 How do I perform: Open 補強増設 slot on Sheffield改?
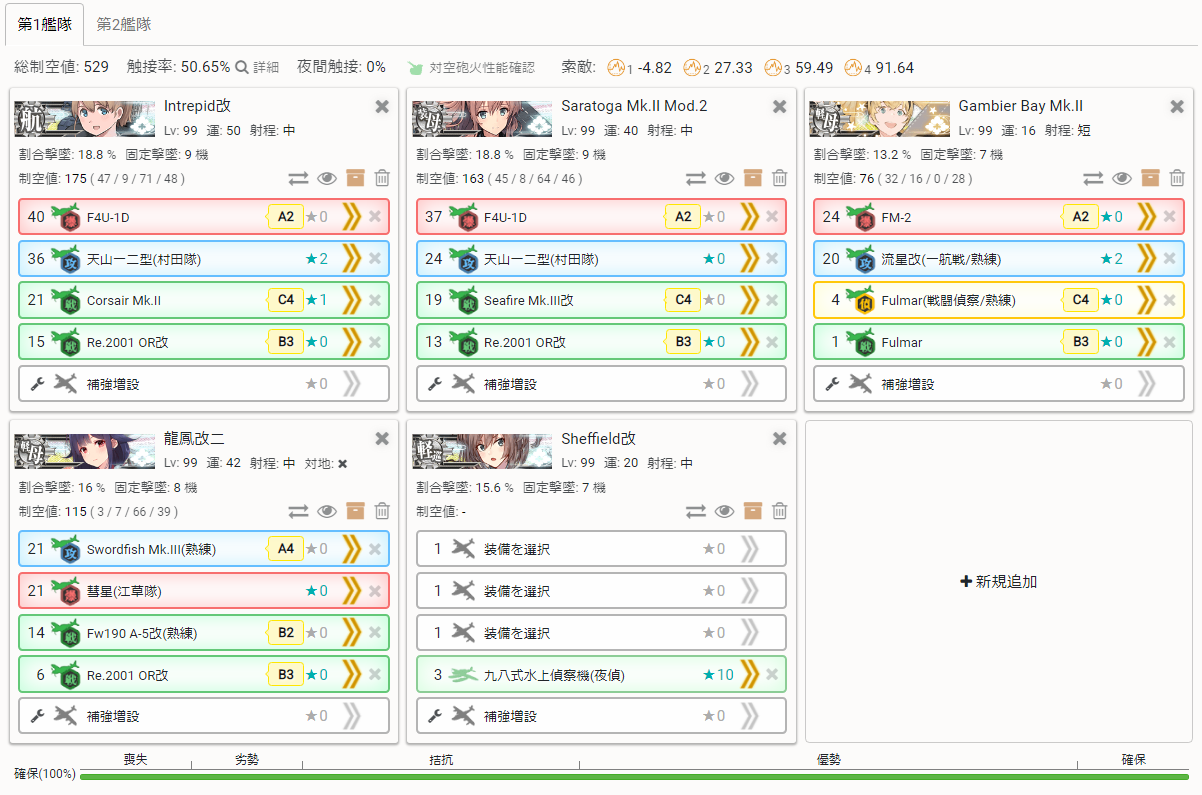click(601, 716)
